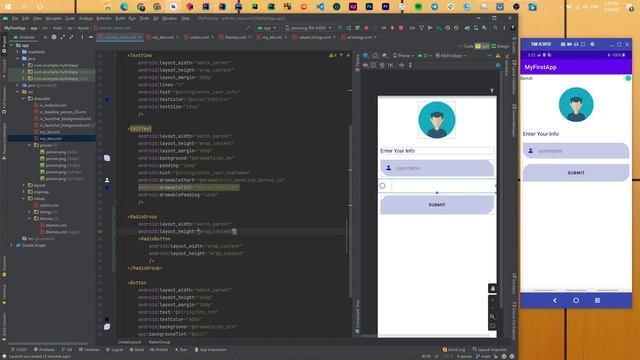Image resolution: width=640 pixels, height=360 pixels.
Task: Go to next highlighted error down arrow
Action: pos(348,55)
